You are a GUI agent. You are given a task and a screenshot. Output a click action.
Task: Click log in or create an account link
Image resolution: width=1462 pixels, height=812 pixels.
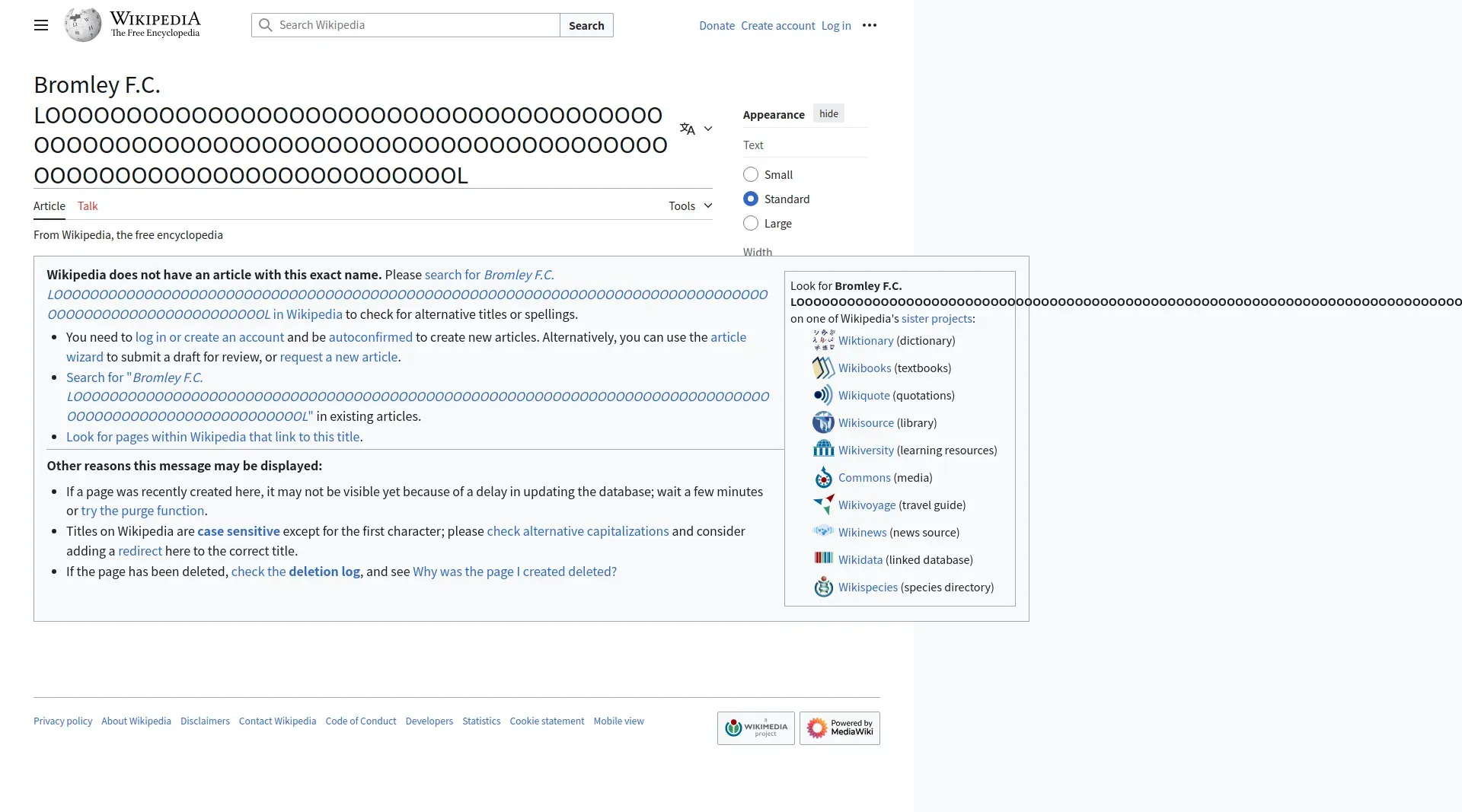(209, 336)
